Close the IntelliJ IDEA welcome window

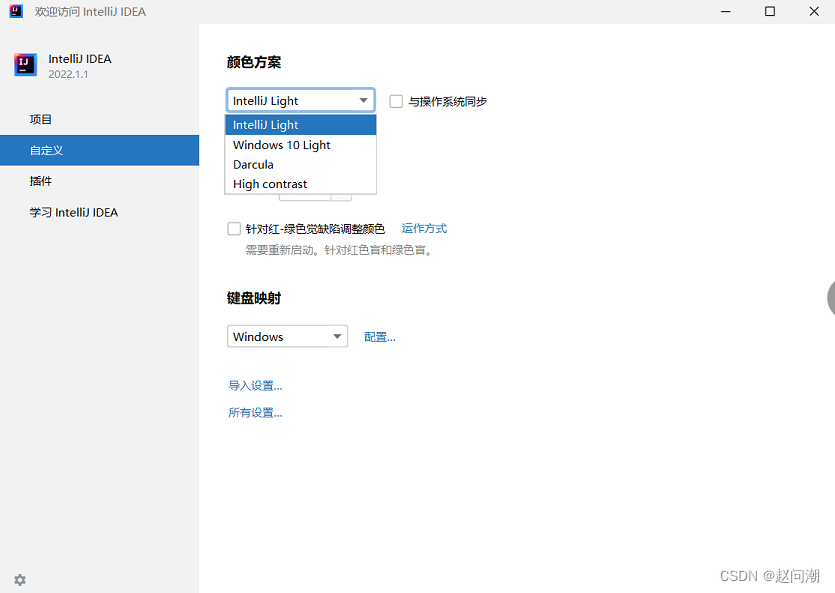(813, 12)
